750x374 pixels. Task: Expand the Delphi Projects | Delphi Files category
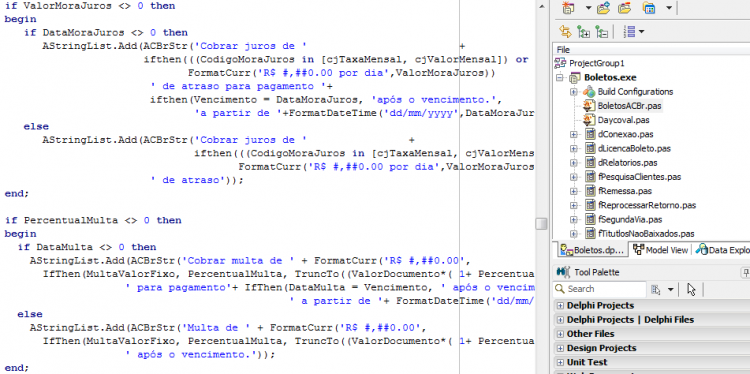[x=561, y=320]
